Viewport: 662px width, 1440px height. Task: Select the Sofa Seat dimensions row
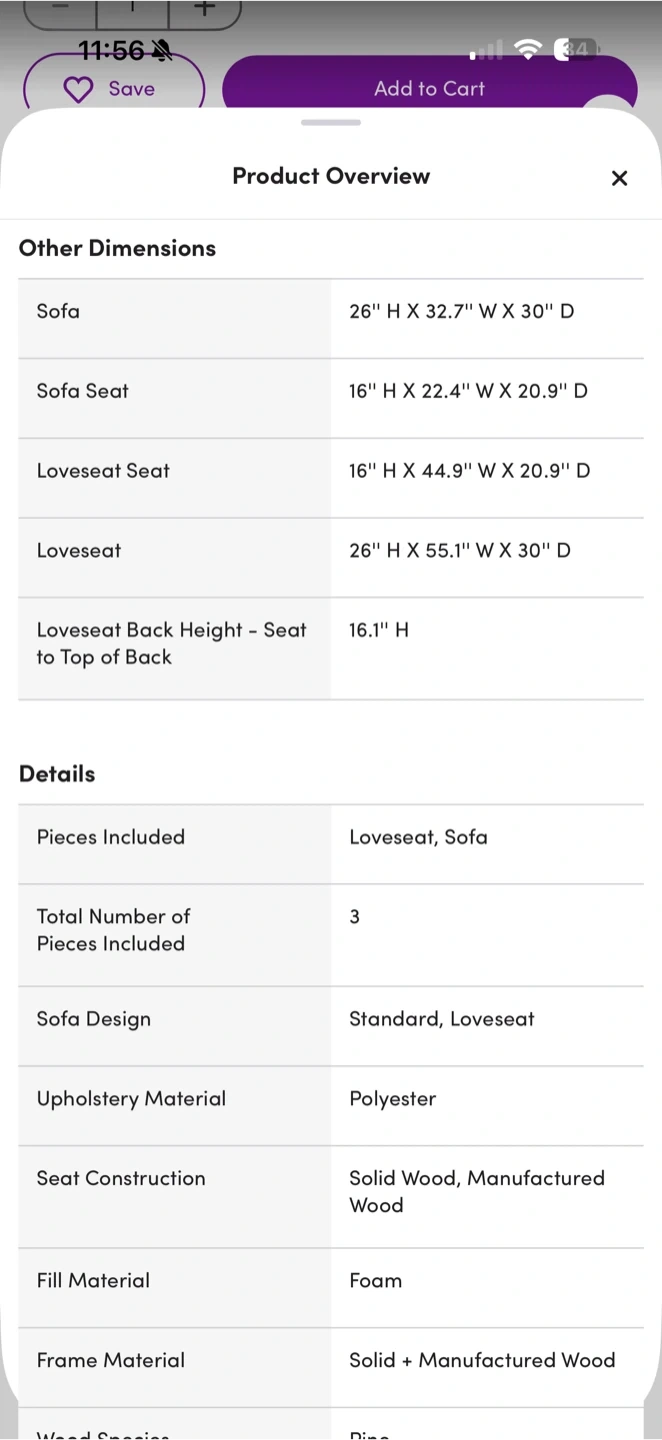[330, 391]
